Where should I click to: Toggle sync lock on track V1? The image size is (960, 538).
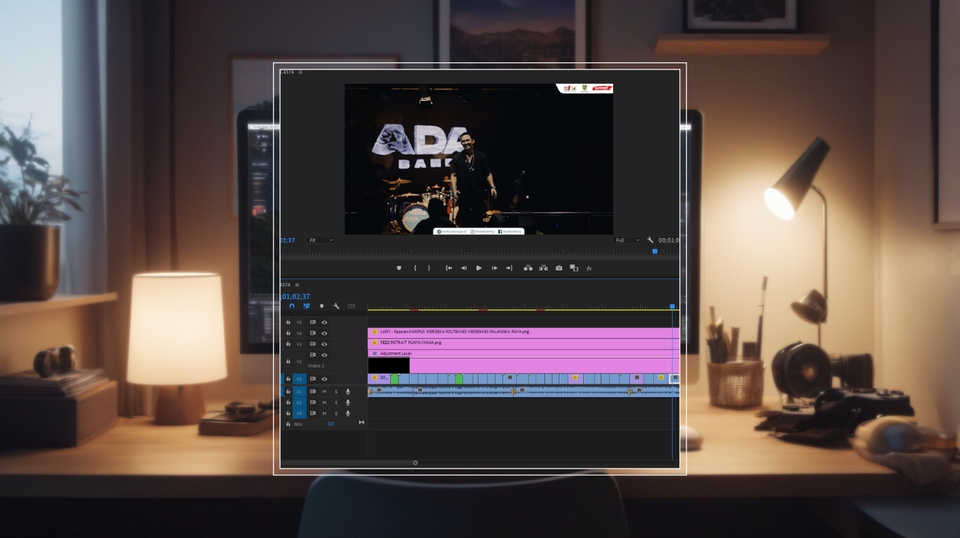(313, 379)
